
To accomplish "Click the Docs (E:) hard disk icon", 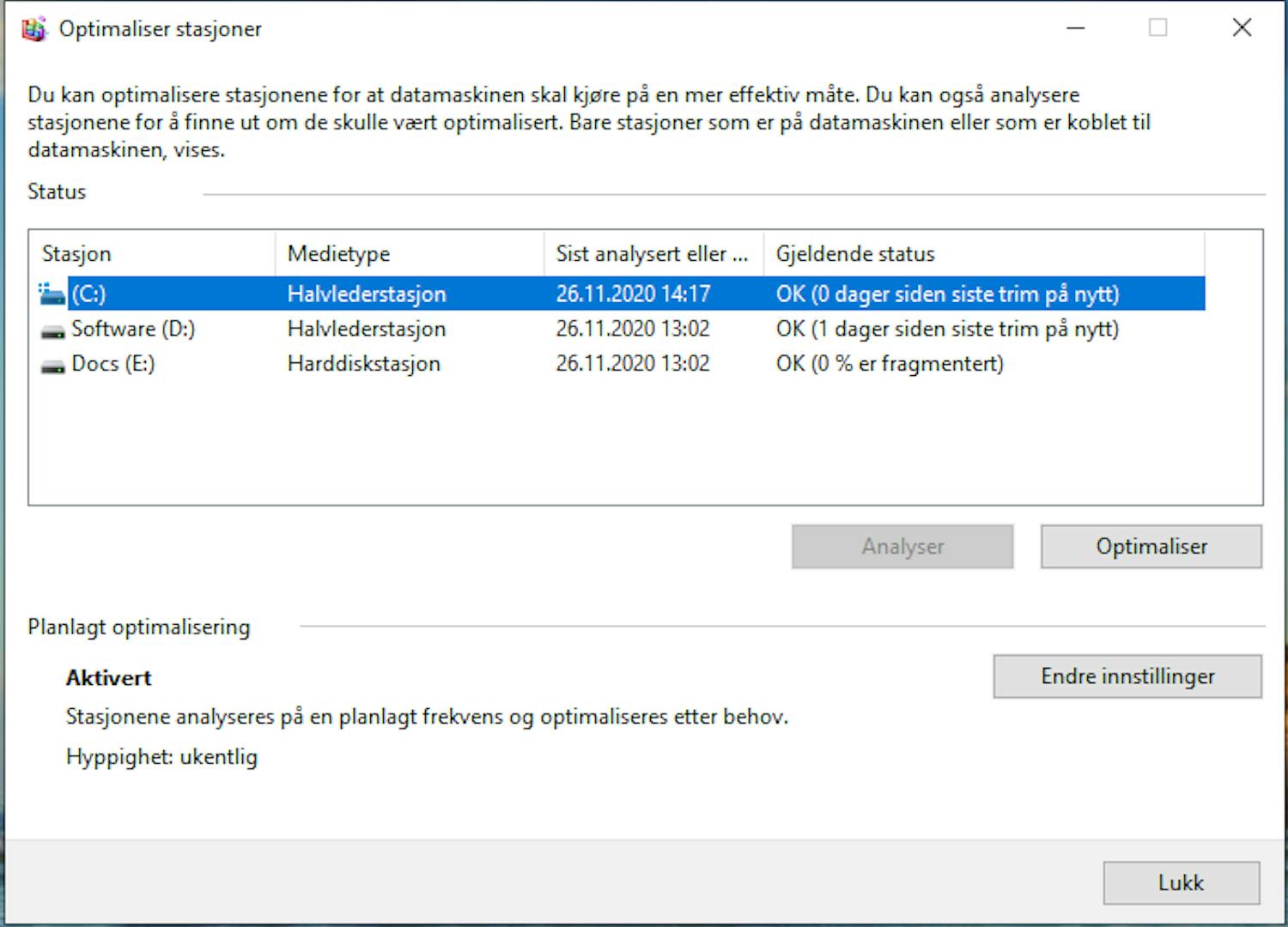I will [51, 364].
